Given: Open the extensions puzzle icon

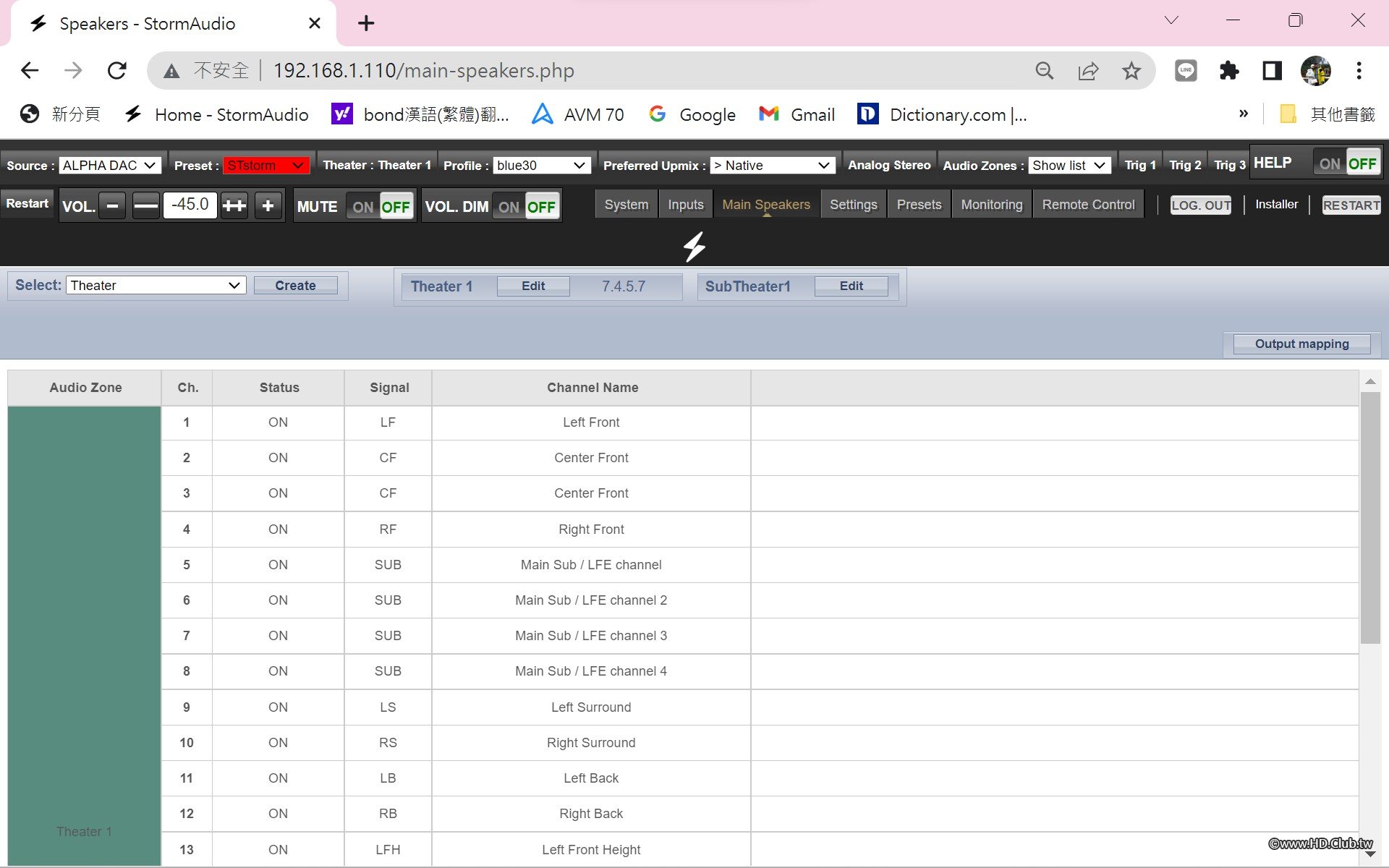Looking at the screenshot, I should (x=1229, y=70).
